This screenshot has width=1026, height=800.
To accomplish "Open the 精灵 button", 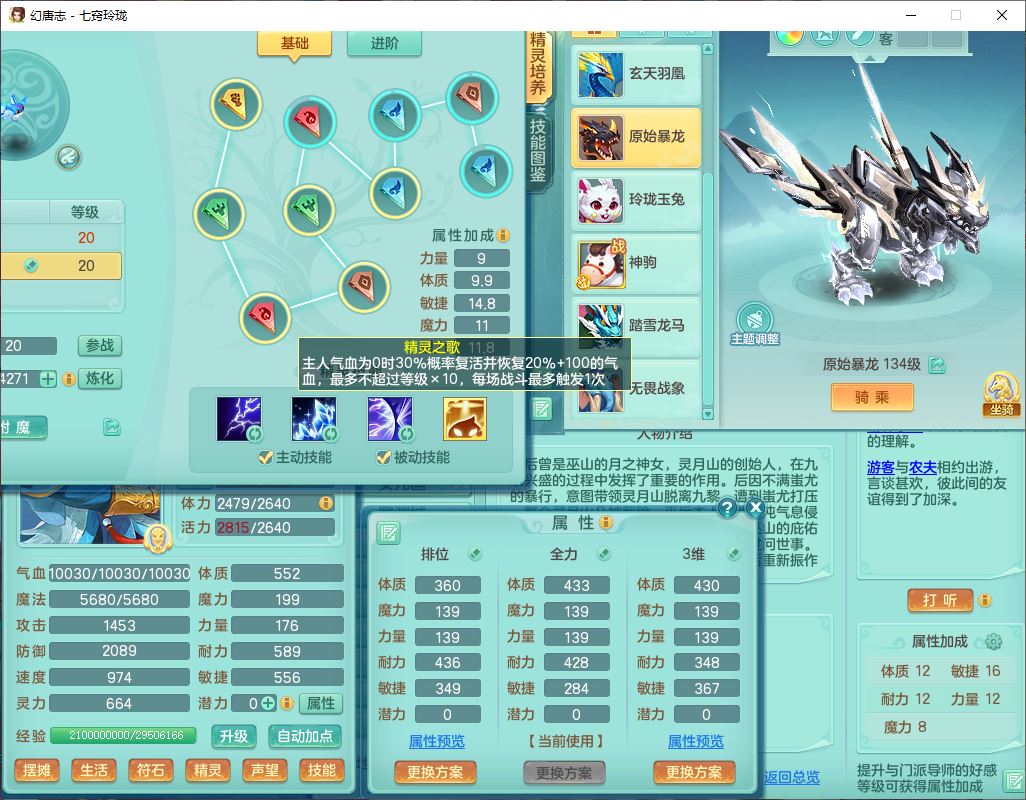I will [x=207, y=771].
